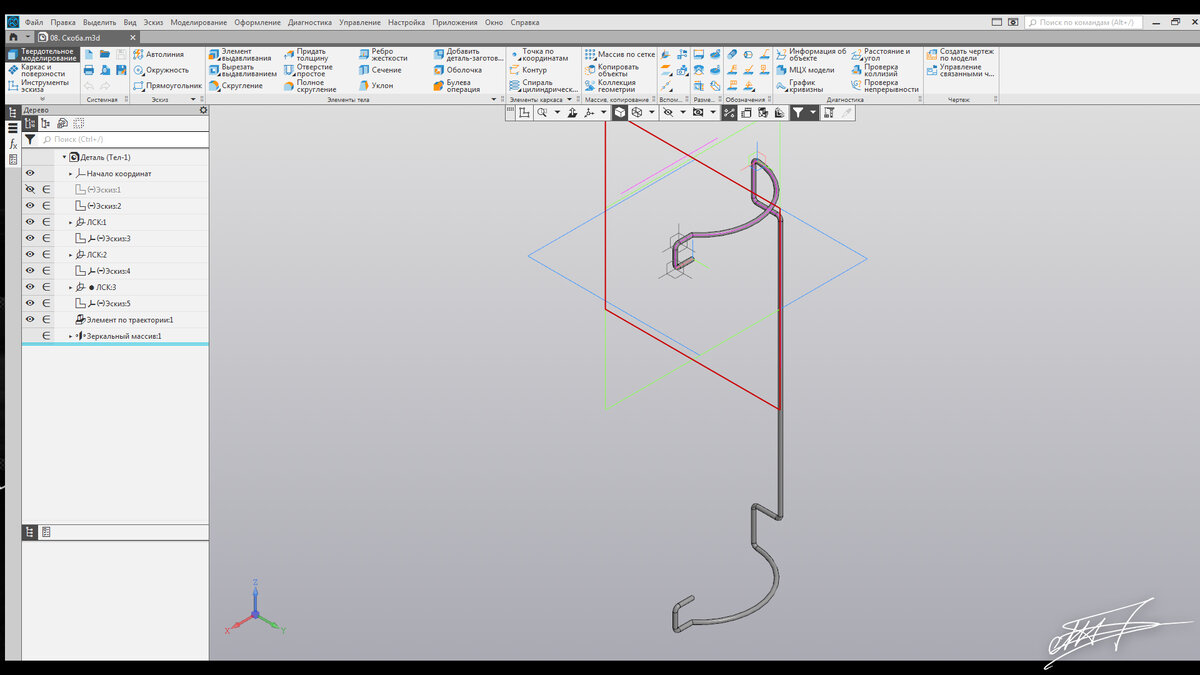Expand the ЛСК:2 tree node

pyautogui.click(x=70, y=254)
